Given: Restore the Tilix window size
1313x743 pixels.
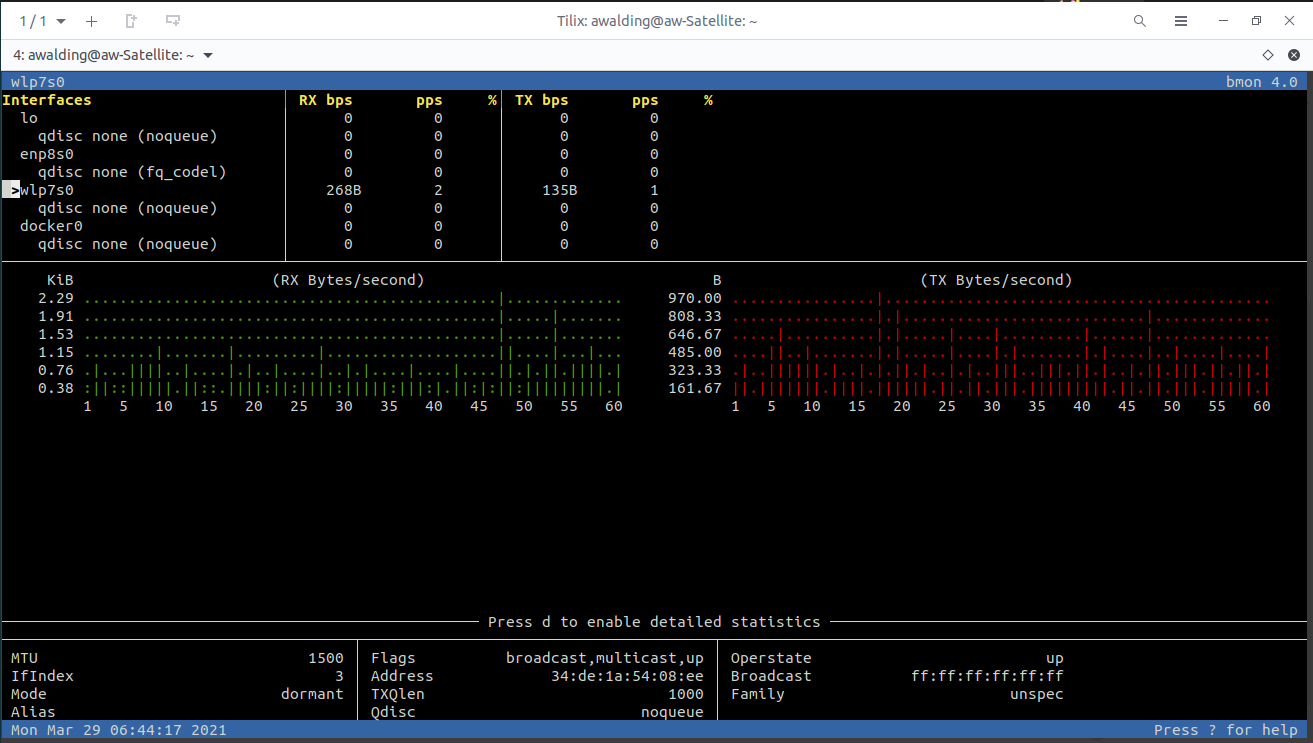Looking at the screenshot, I should tap(1256, 21).
